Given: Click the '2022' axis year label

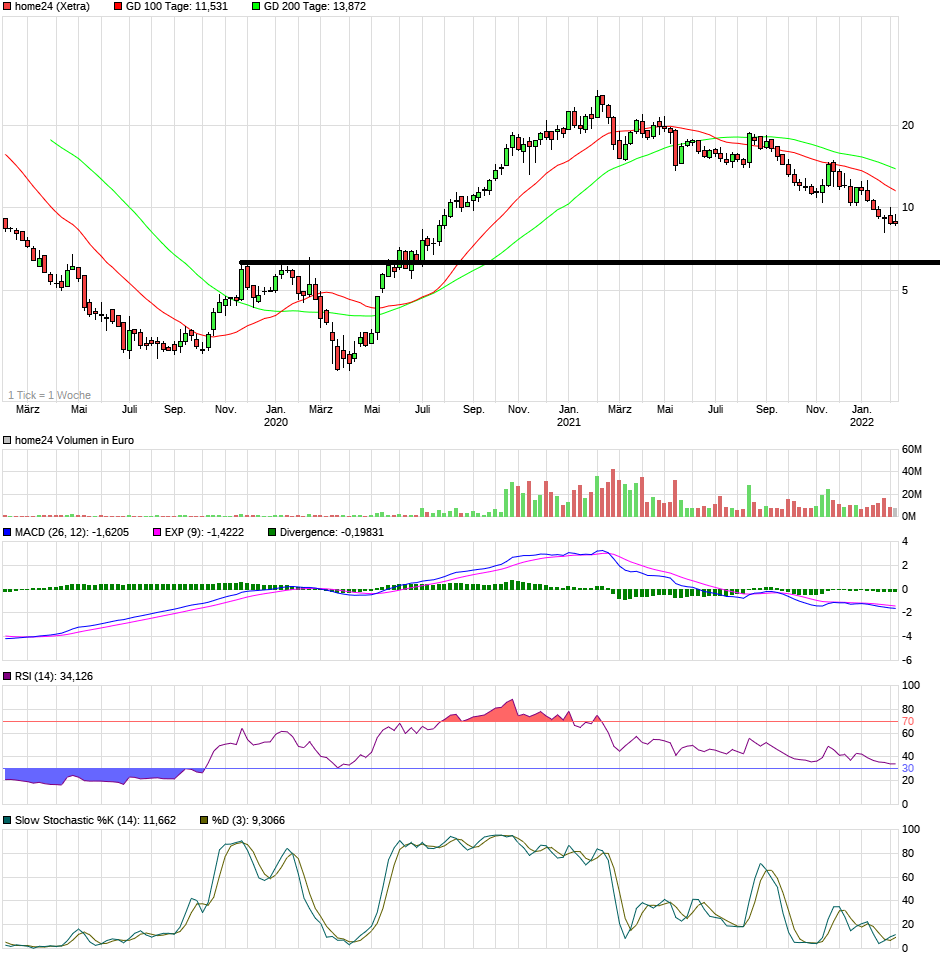Looking at the screenshot, I should point(860,422).
